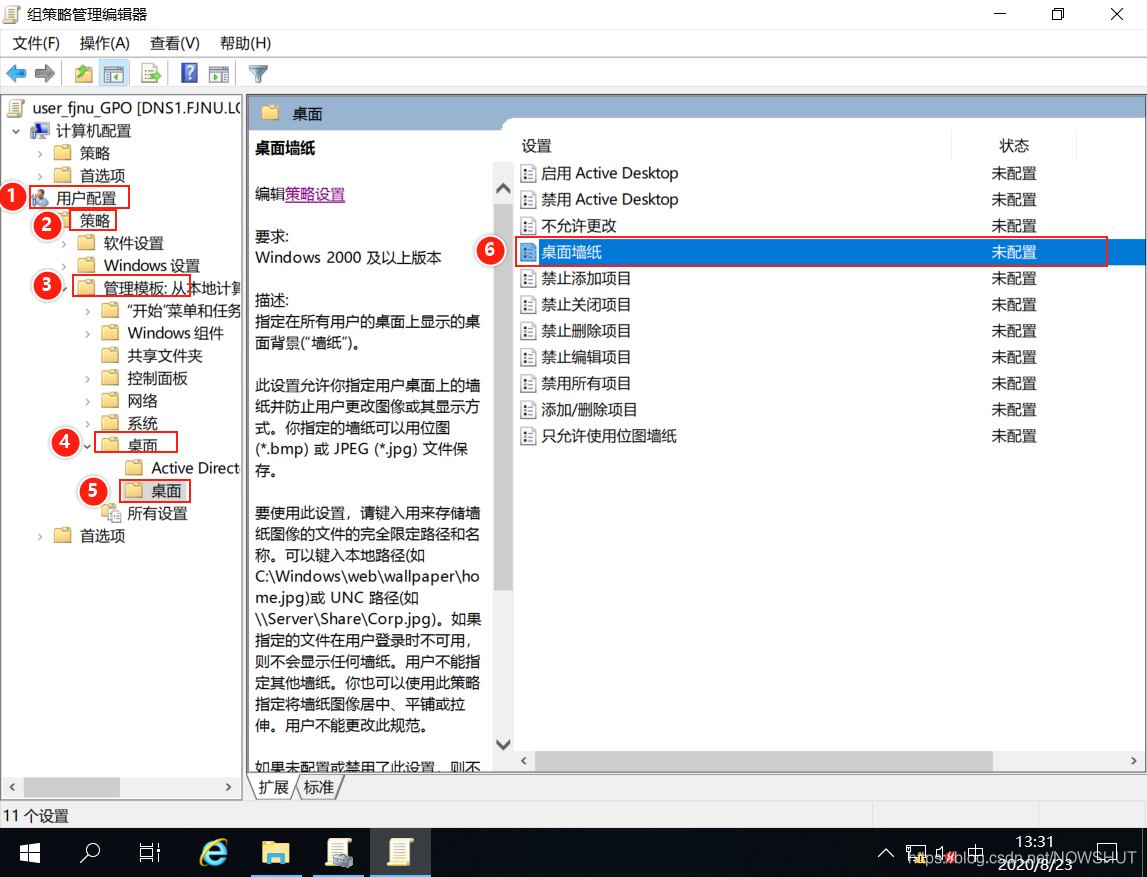
Task: Click the 添加/删除项目 setting icon
Action: click(x=528, y=410)
